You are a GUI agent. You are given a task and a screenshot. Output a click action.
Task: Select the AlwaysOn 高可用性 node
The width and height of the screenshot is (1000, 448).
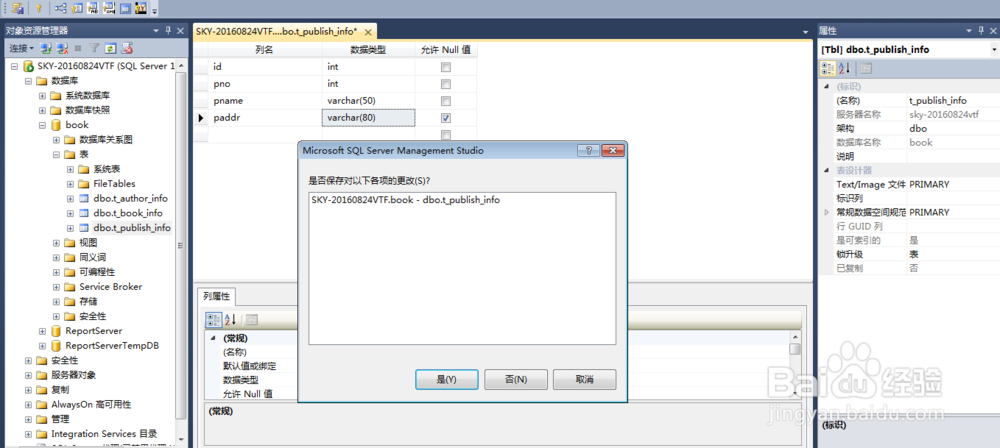coord(91,405)
